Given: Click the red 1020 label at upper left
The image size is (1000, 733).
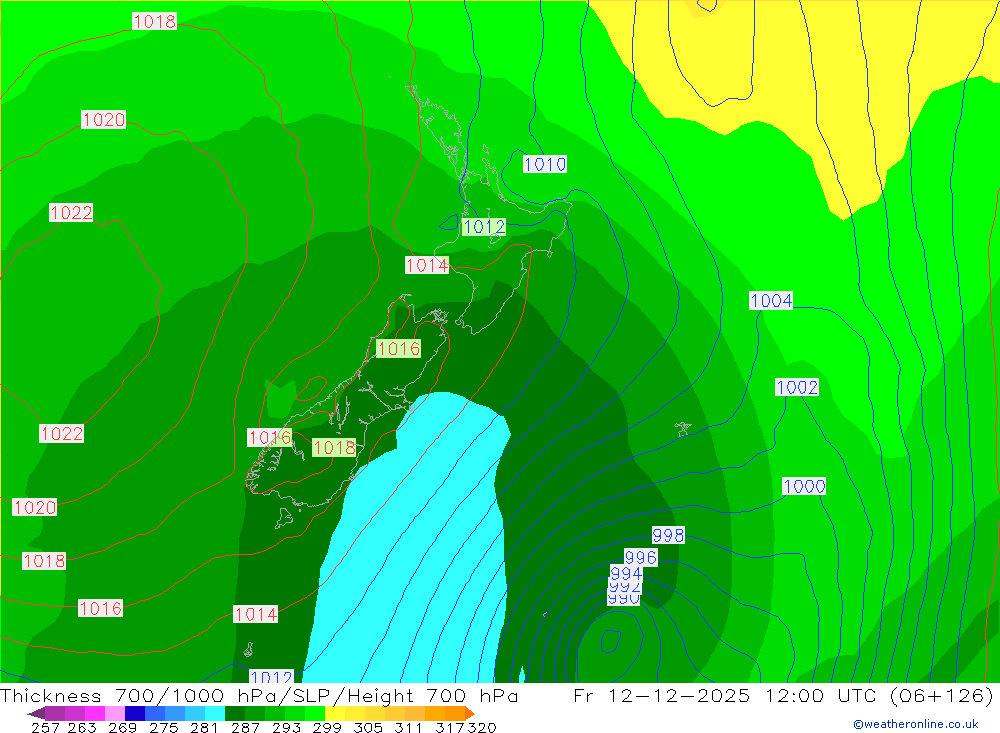Looking at the screenshot, I should [x=103, y=119].
